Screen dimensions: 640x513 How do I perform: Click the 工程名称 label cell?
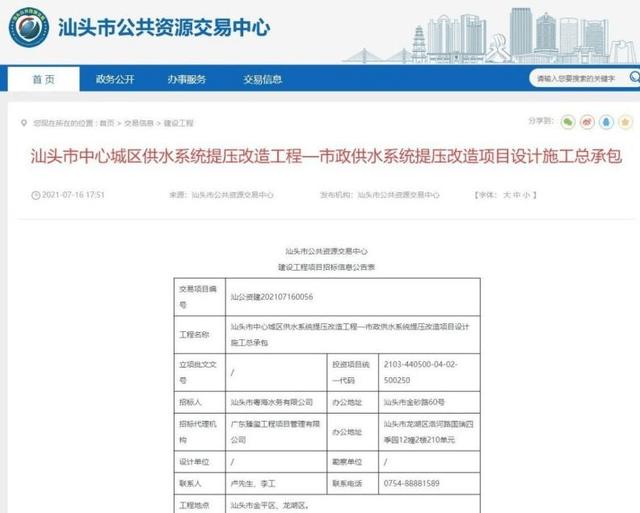[200, 335]
